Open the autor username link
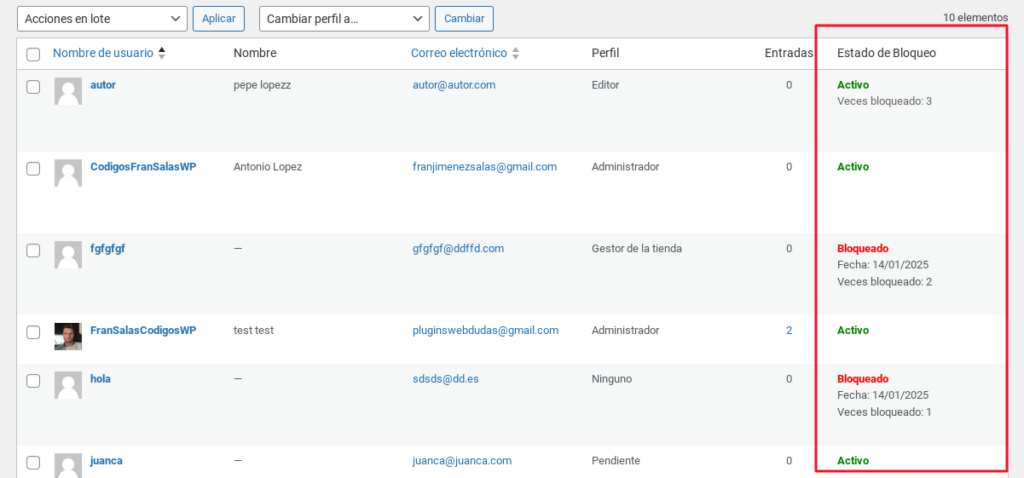1024x478 pixels. (x=103, y=85)
